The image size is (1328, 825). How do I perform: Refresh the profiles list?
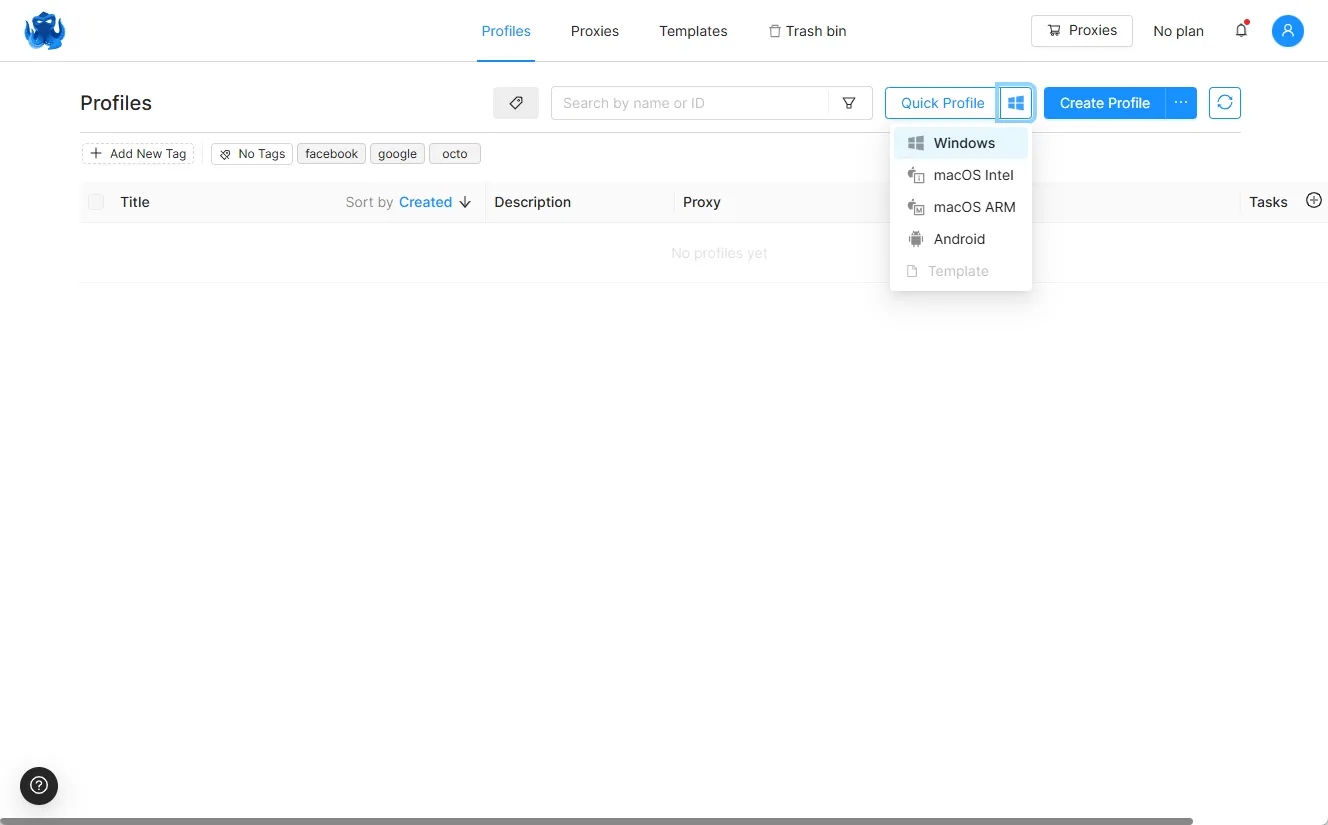(1224, 102)
